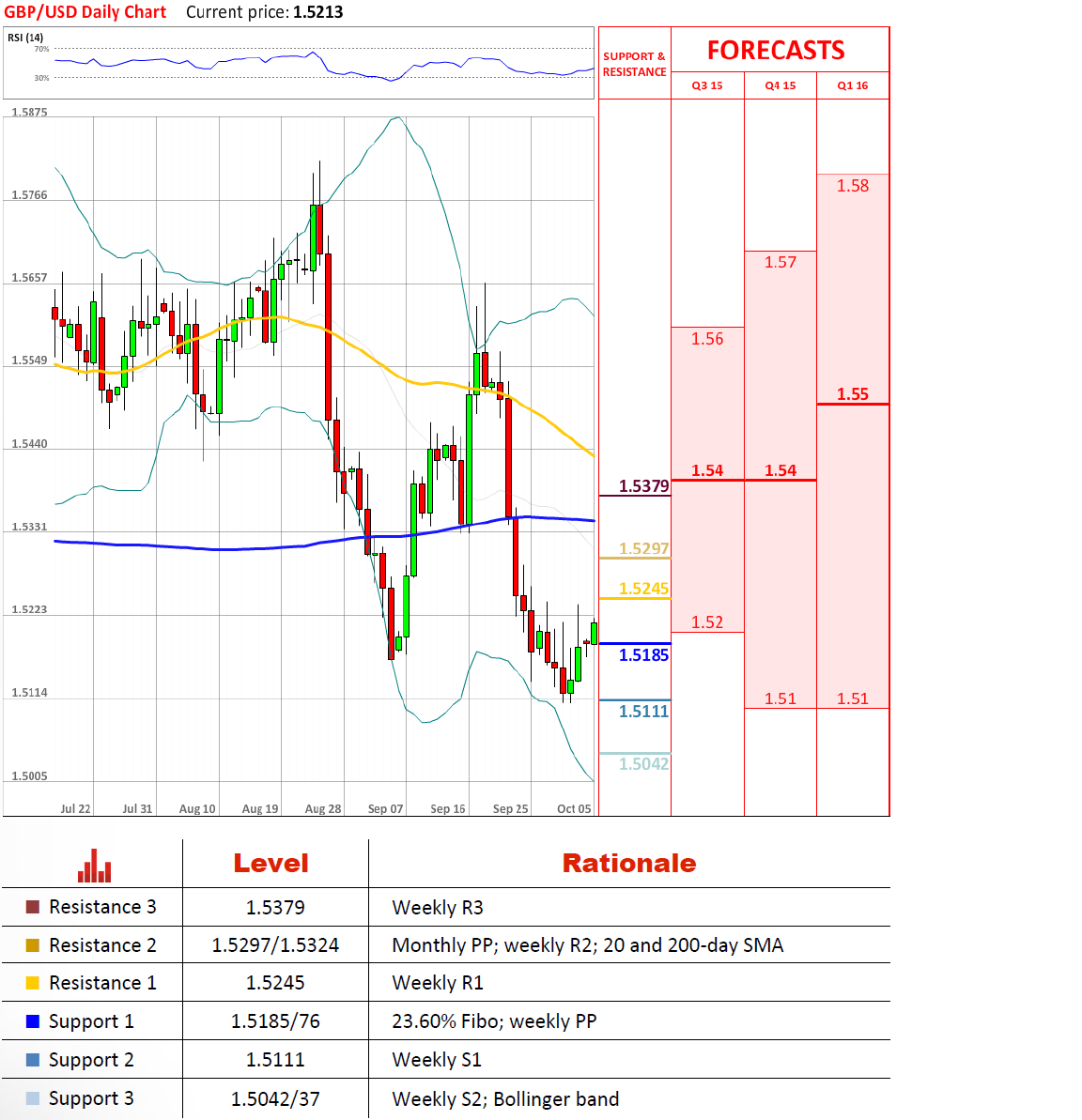Image resolution: width=1082 pixels, height=1120 pixels.
Task: Click the Resistance 2 gold color swatch
Action: 32,945
